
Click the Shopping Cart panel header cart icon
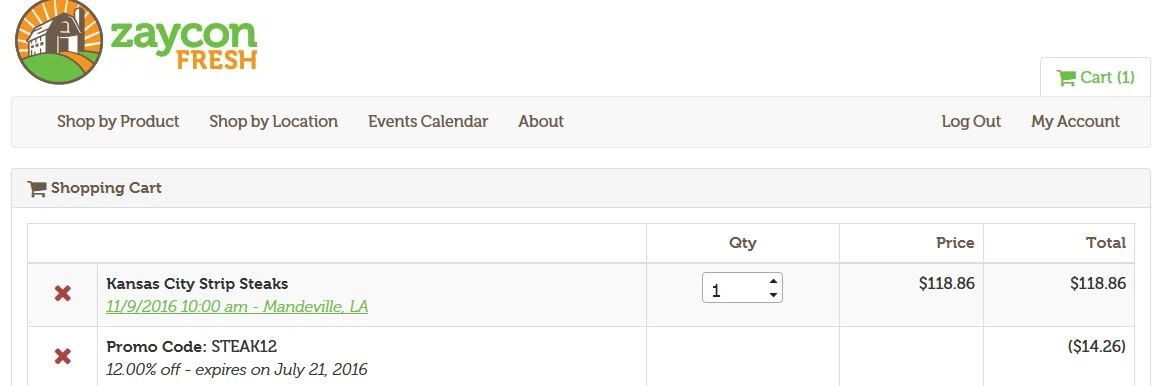tap(36, 189)
